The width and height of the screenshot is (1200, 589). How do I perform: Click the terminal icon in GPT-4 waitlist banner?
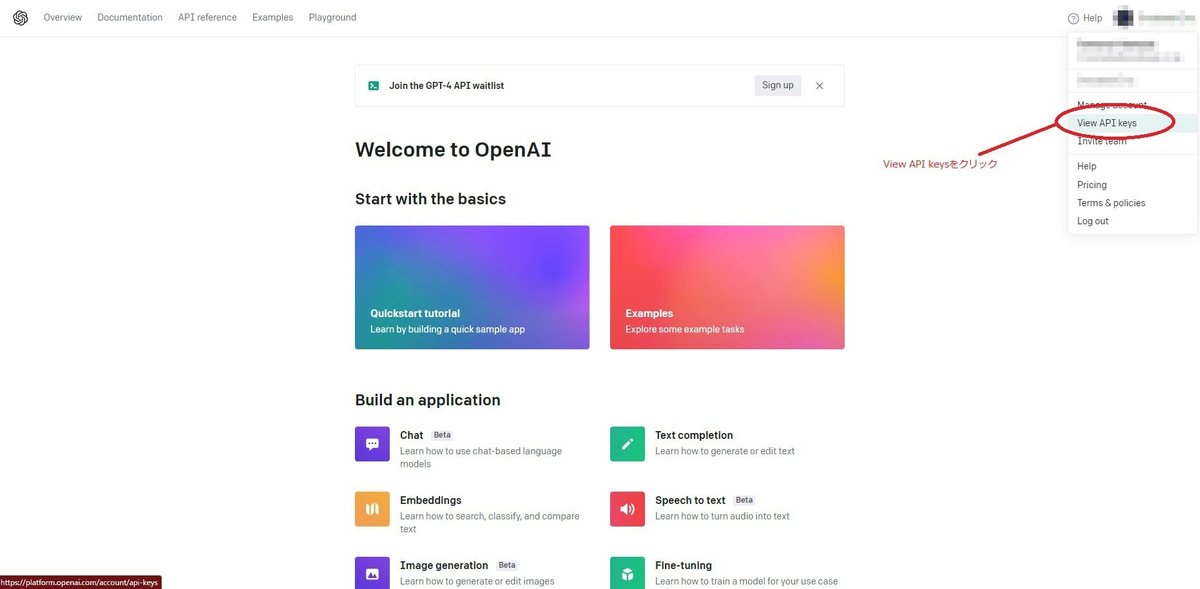373,86
